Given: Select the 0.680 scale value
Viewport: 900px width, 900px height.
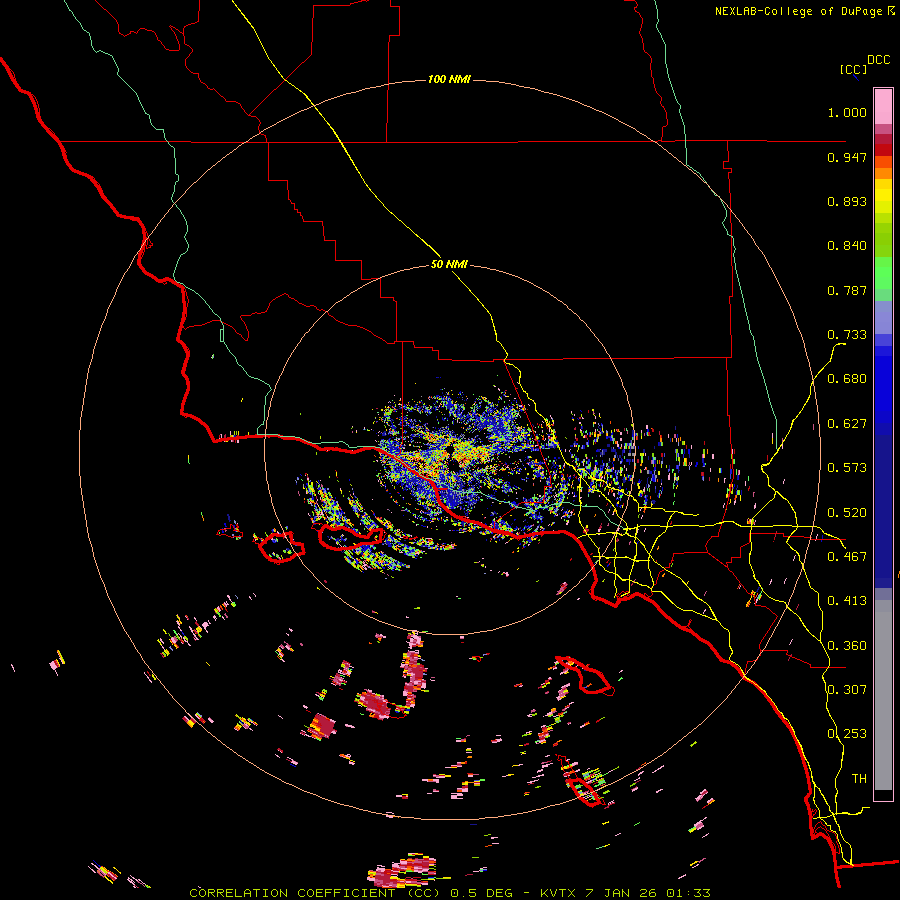Looking at the screenshot, I should [x=847, y=379].
